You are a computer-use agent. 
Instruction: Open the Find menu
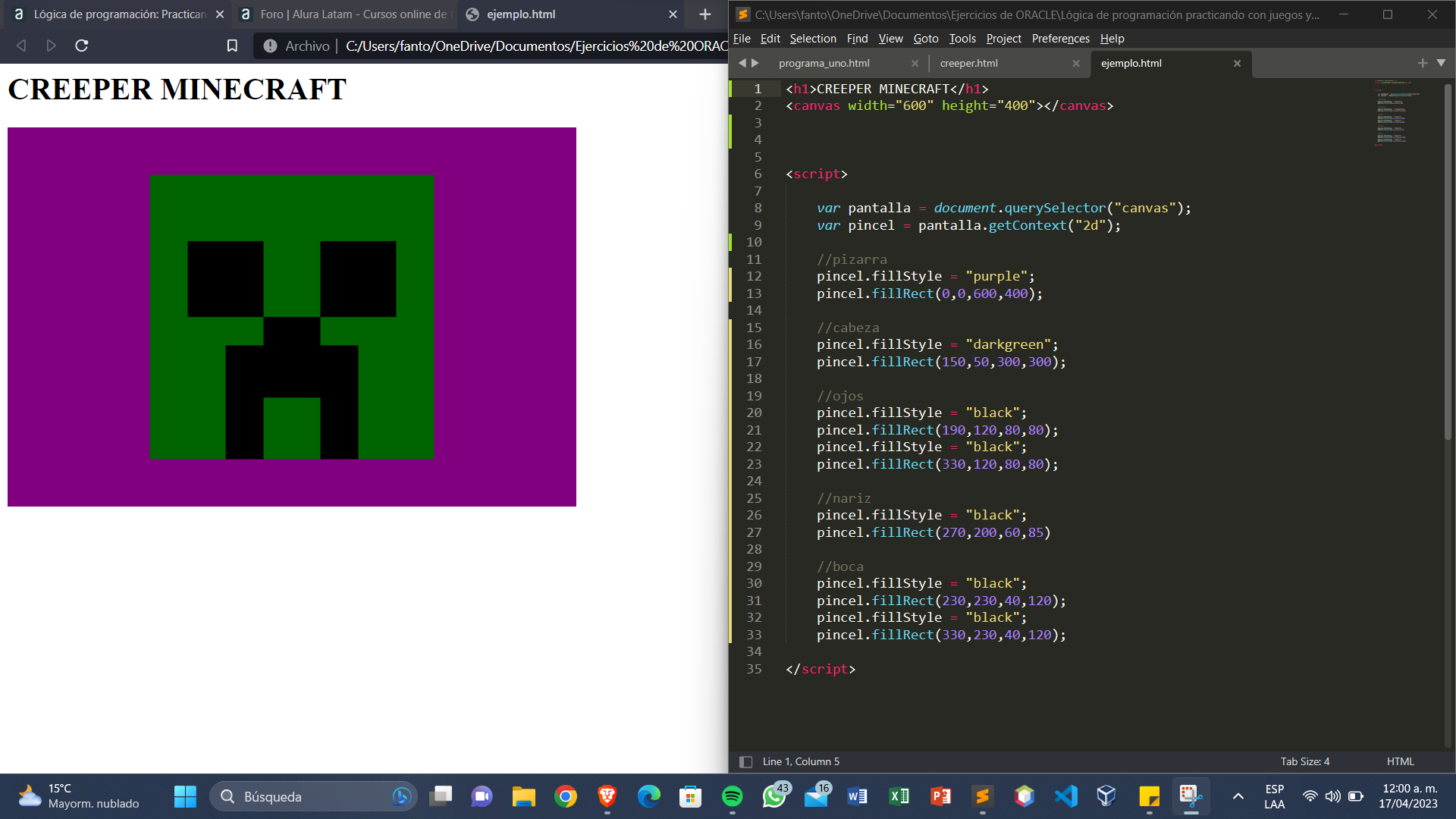click(x=857, y=39)
